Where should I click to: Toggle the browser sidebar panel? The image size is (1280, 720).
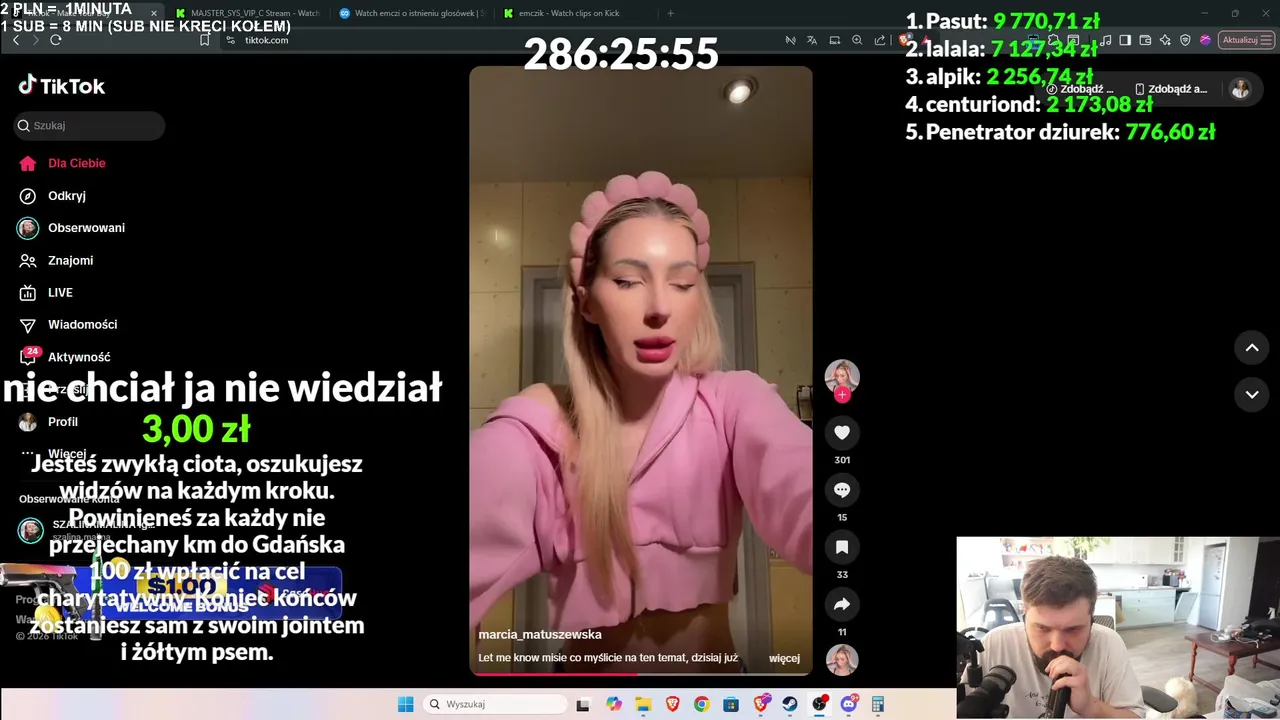tap(1125, 40)
